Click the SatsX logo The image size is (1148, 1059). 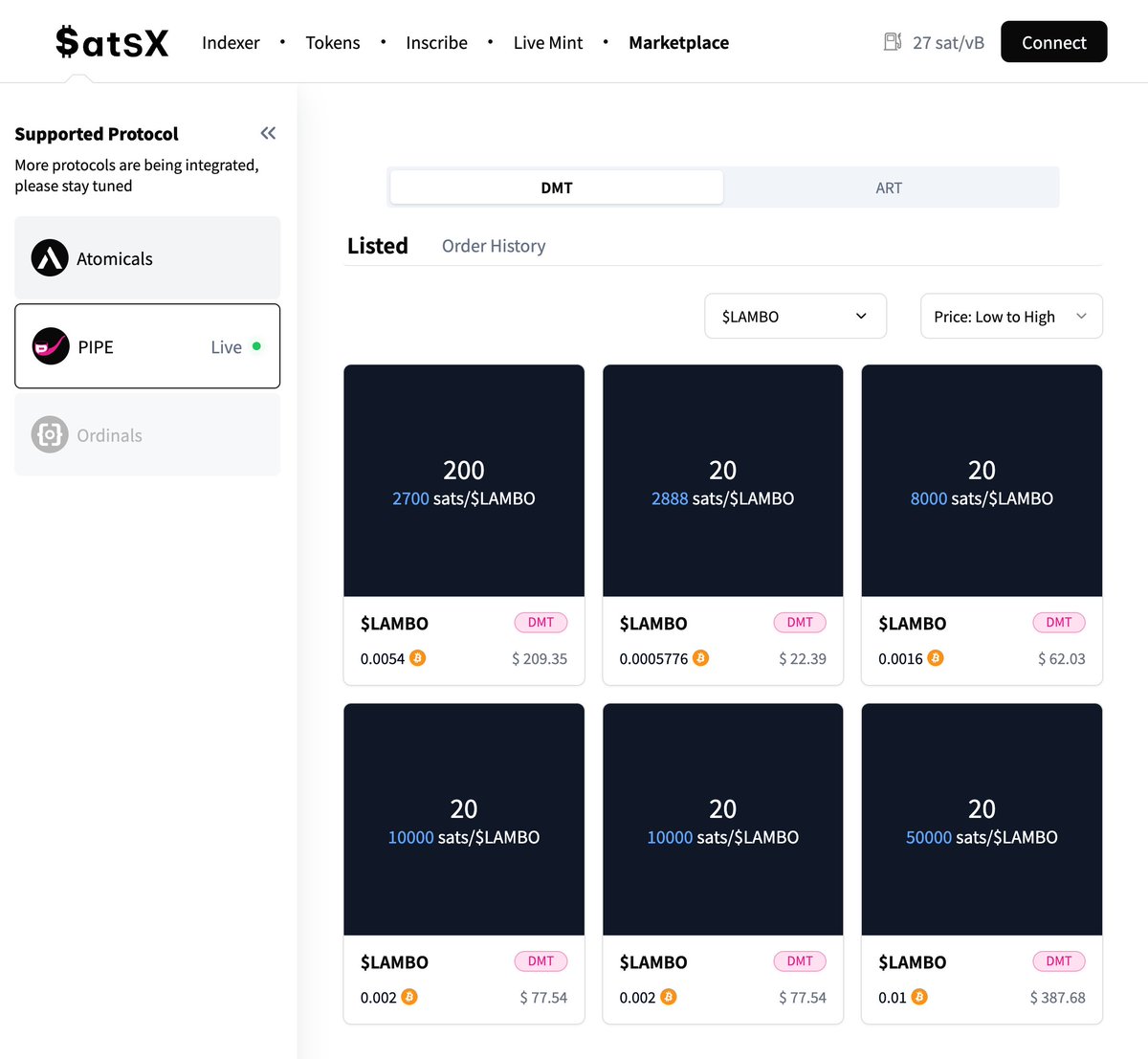(x=112, y=41)
